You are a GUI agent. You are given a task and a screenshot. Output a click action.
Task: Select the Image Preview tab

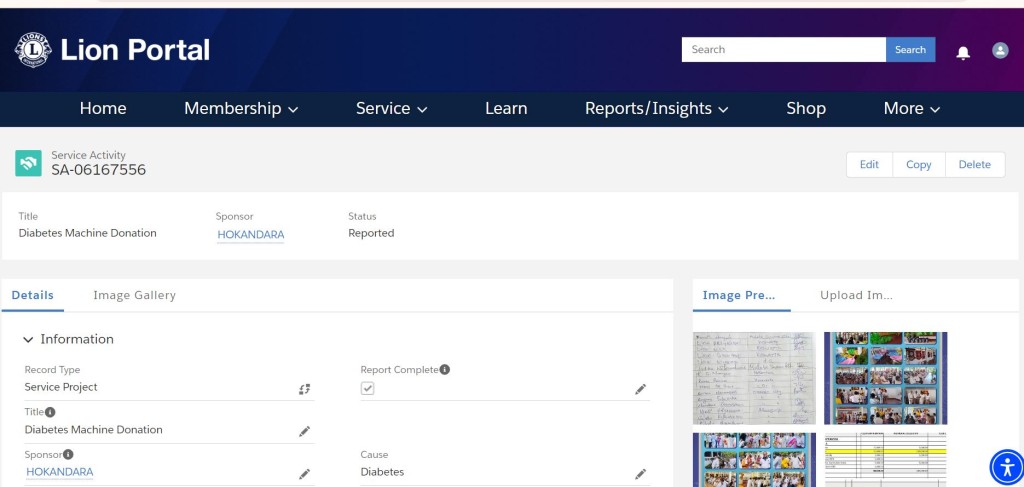[x=739, y=295]
